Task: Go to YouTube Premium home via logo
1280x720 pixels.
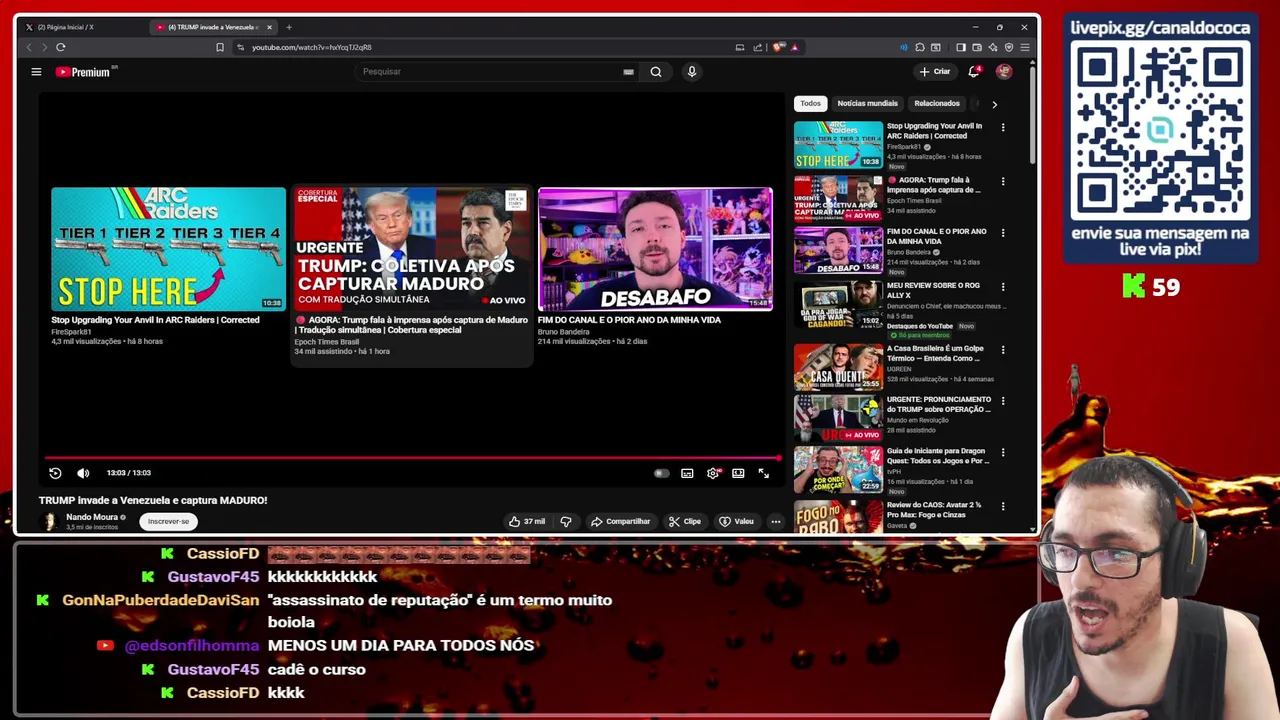Action: click(x=84, y=72)
